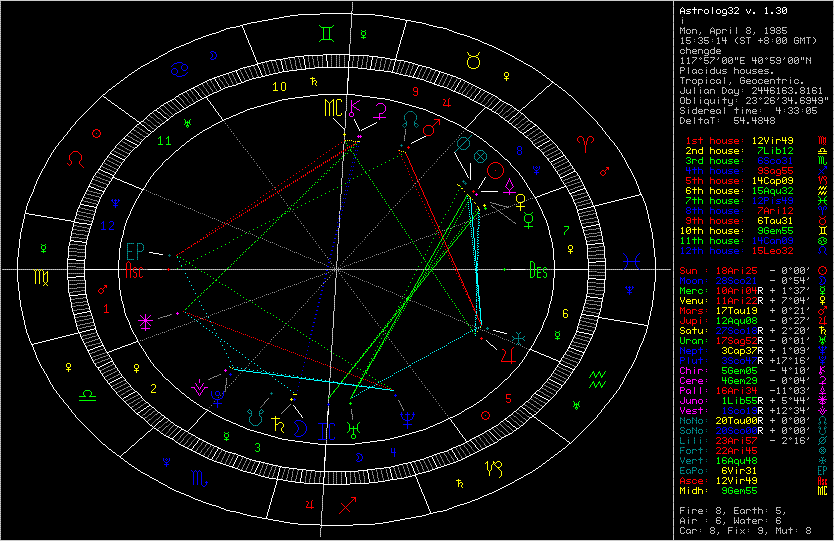Select the red Sagittarius arrow glyph
This screenshot has height=541, width=834.
coord(347,505)
